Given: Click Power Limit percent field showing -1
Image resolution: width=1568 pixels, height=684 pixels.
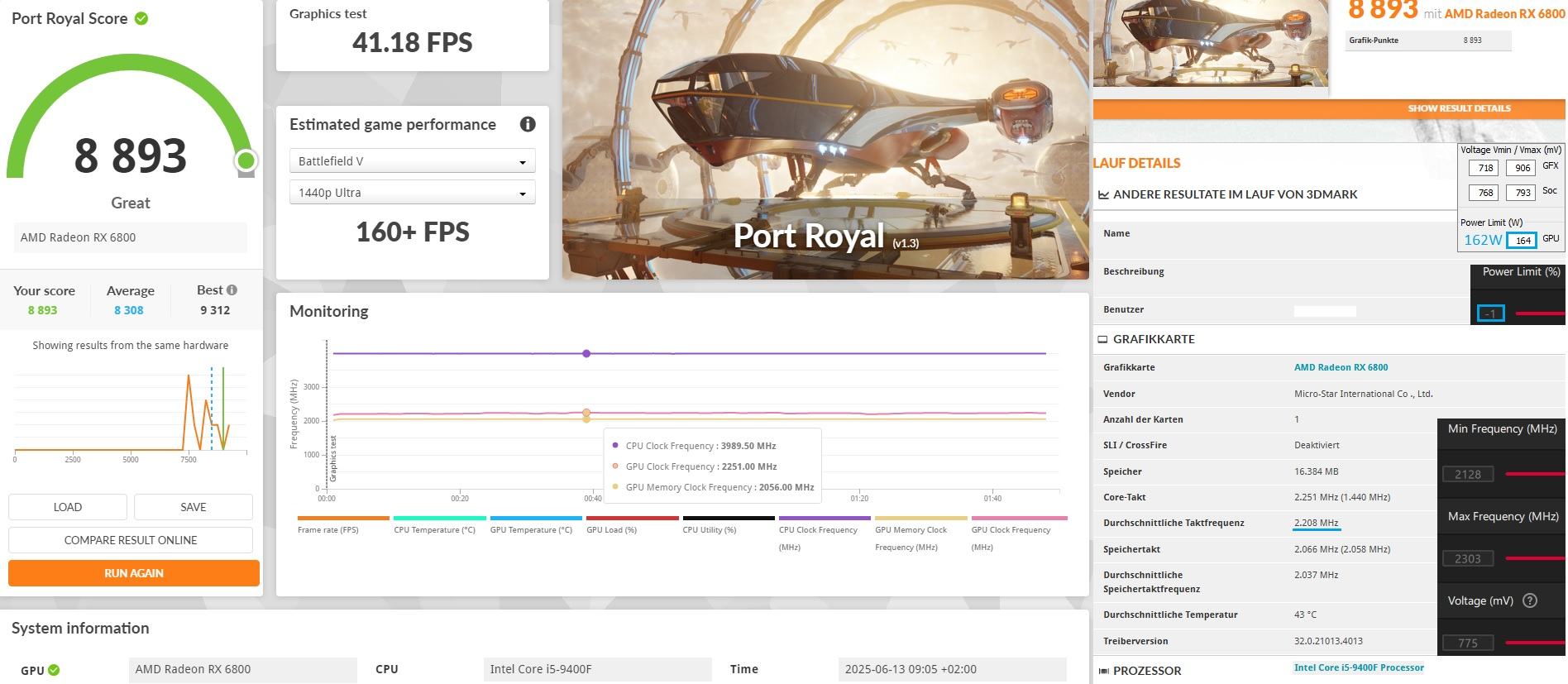Looking at the screenshot, I should coord(1490,313).
